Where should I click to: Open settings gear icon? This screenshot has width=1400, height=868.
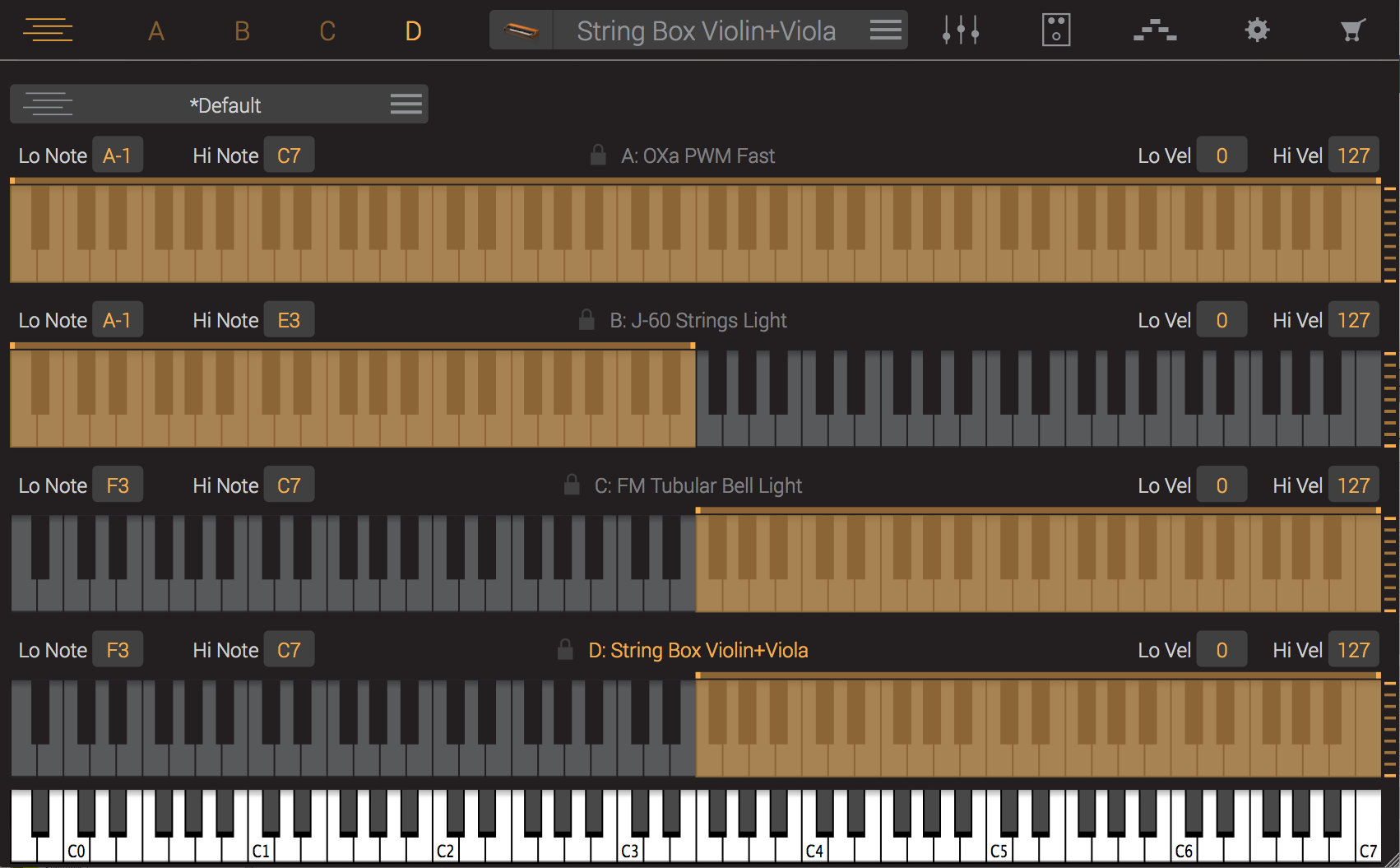(1257, 30)
